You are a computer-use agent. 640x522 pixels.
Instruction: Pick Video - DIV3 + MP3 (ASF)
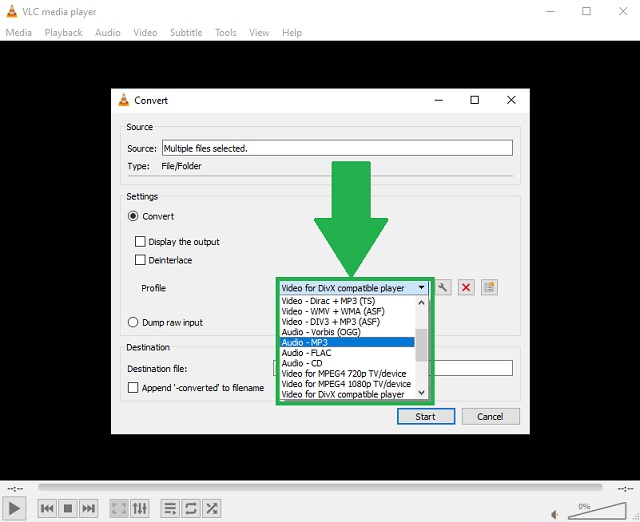point(347,322)
